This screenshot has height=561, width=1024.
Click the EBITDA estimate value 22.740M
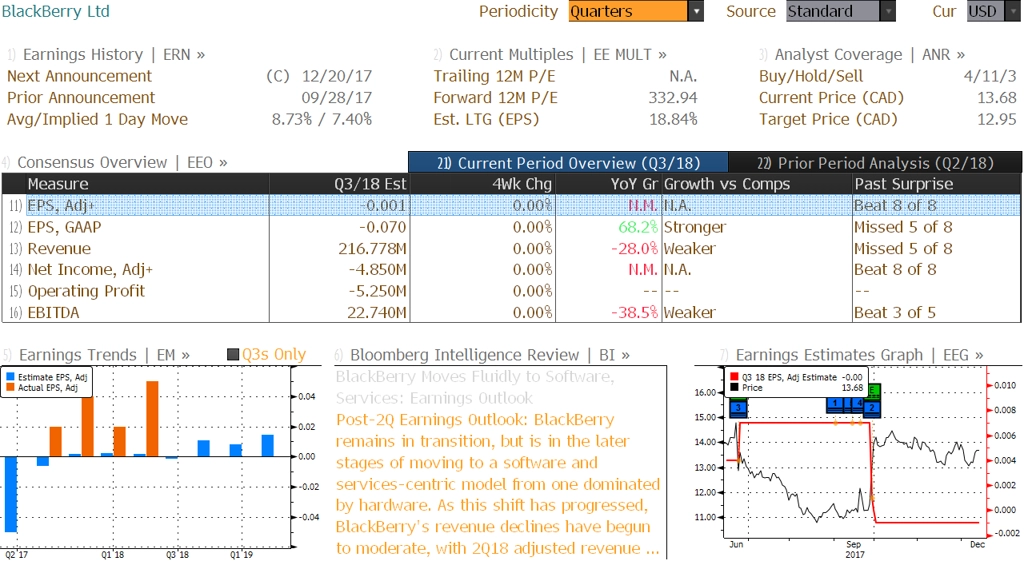pos(377,313)
